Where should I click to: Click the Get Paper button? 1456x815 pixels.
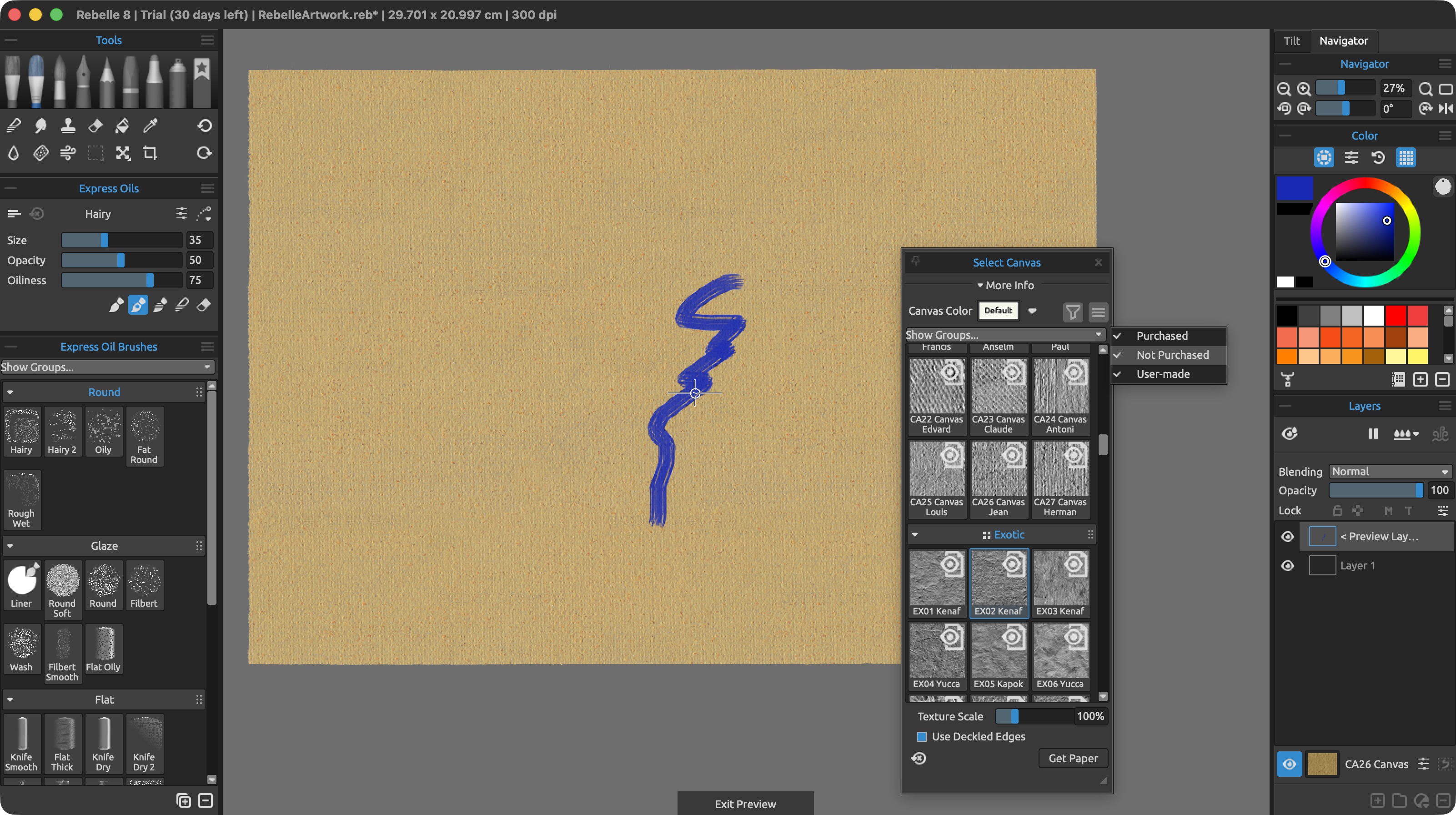1073,759
